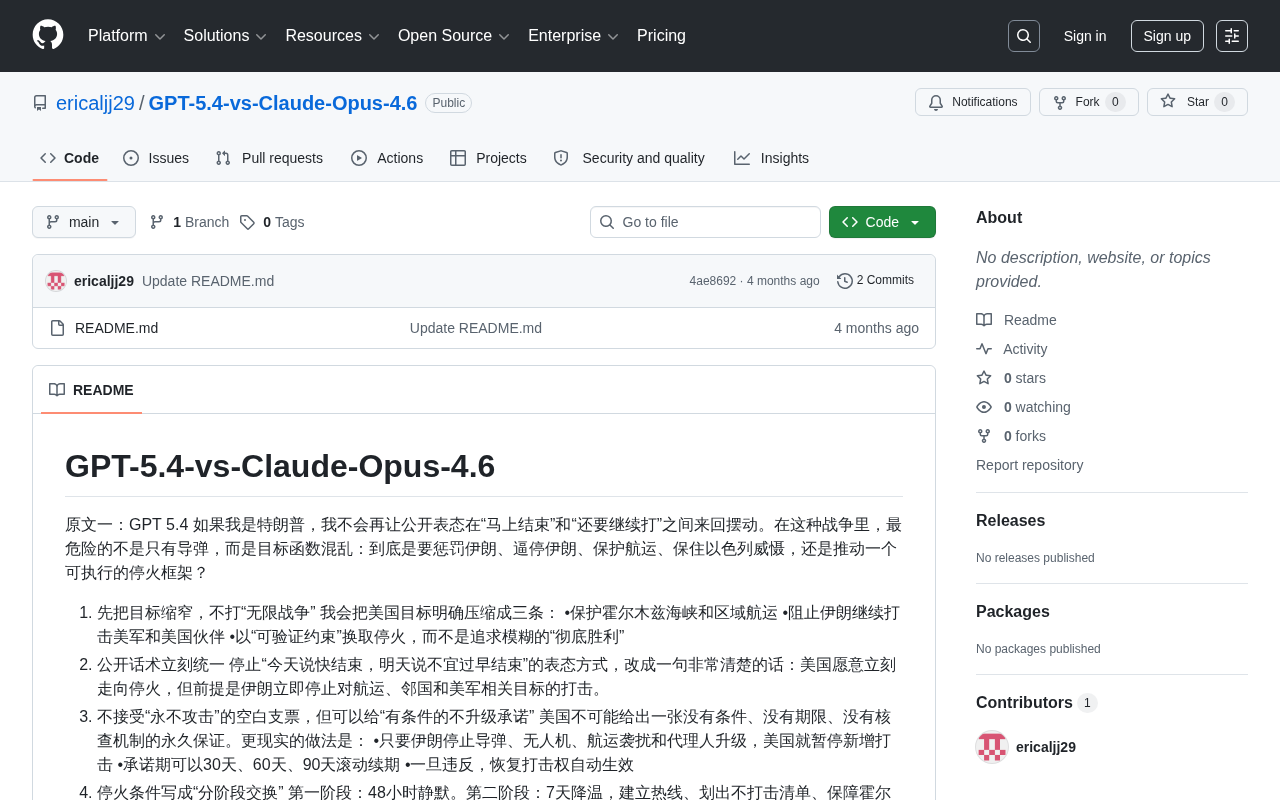View the 0 Tags link
1280x800 pixels.
click(x=272, y=222)
